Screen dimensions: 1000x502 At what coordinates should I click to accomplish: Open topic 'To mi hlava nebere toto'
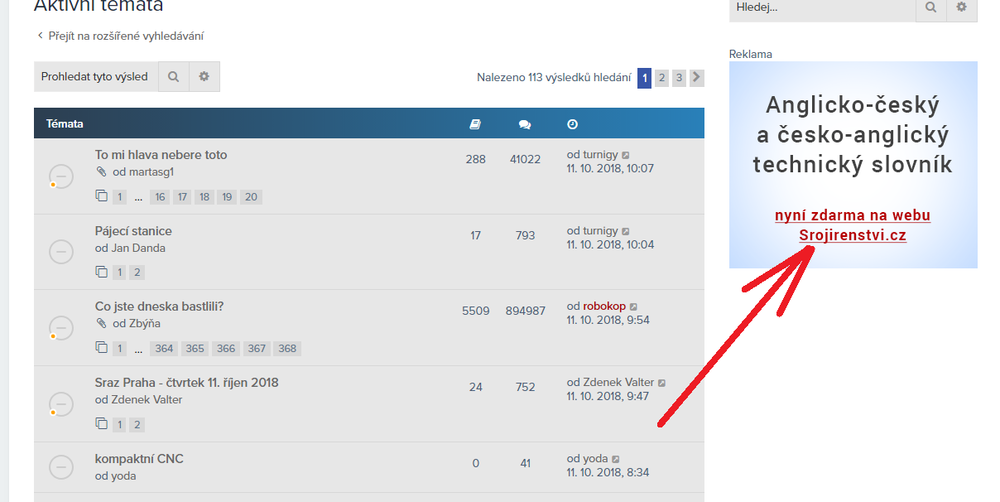point(161,155)
